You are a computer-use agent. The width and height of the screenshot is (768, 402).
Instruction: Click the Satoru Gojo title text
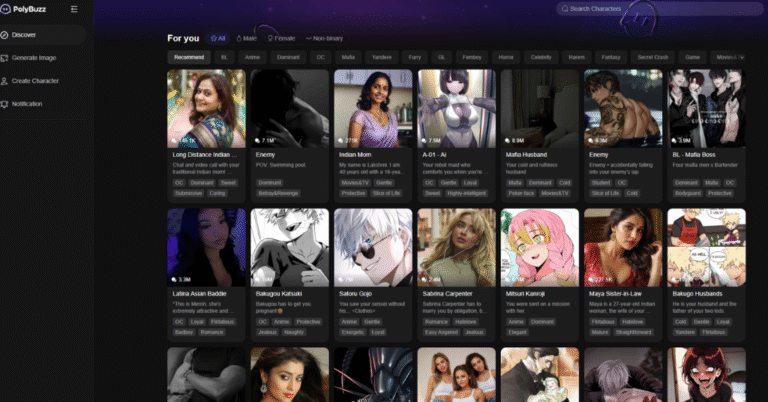pyautogui.click(x=356, y=294)
